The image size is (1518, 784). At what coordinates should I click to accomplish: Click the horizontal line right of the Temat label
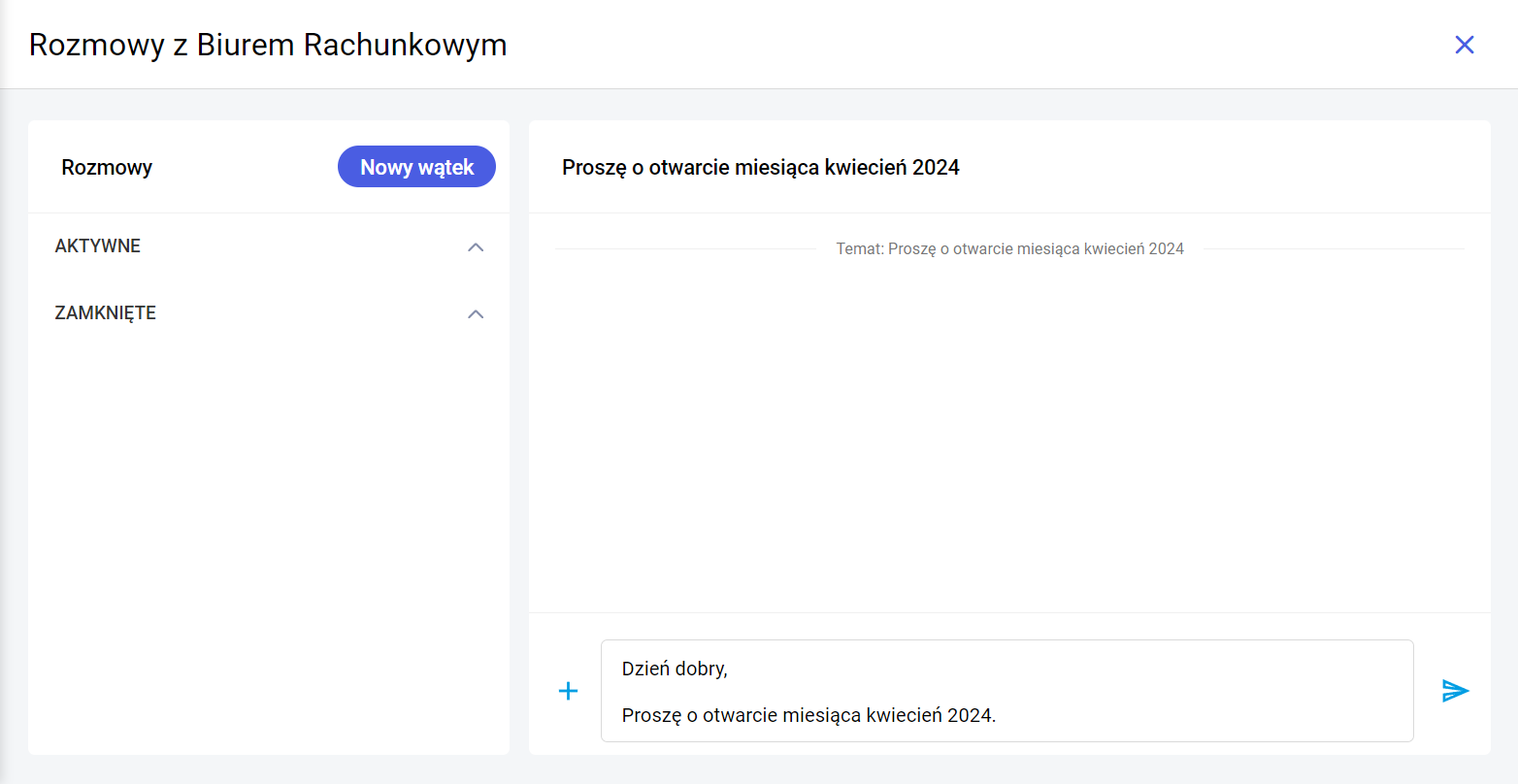click(x=1333, y=249)
